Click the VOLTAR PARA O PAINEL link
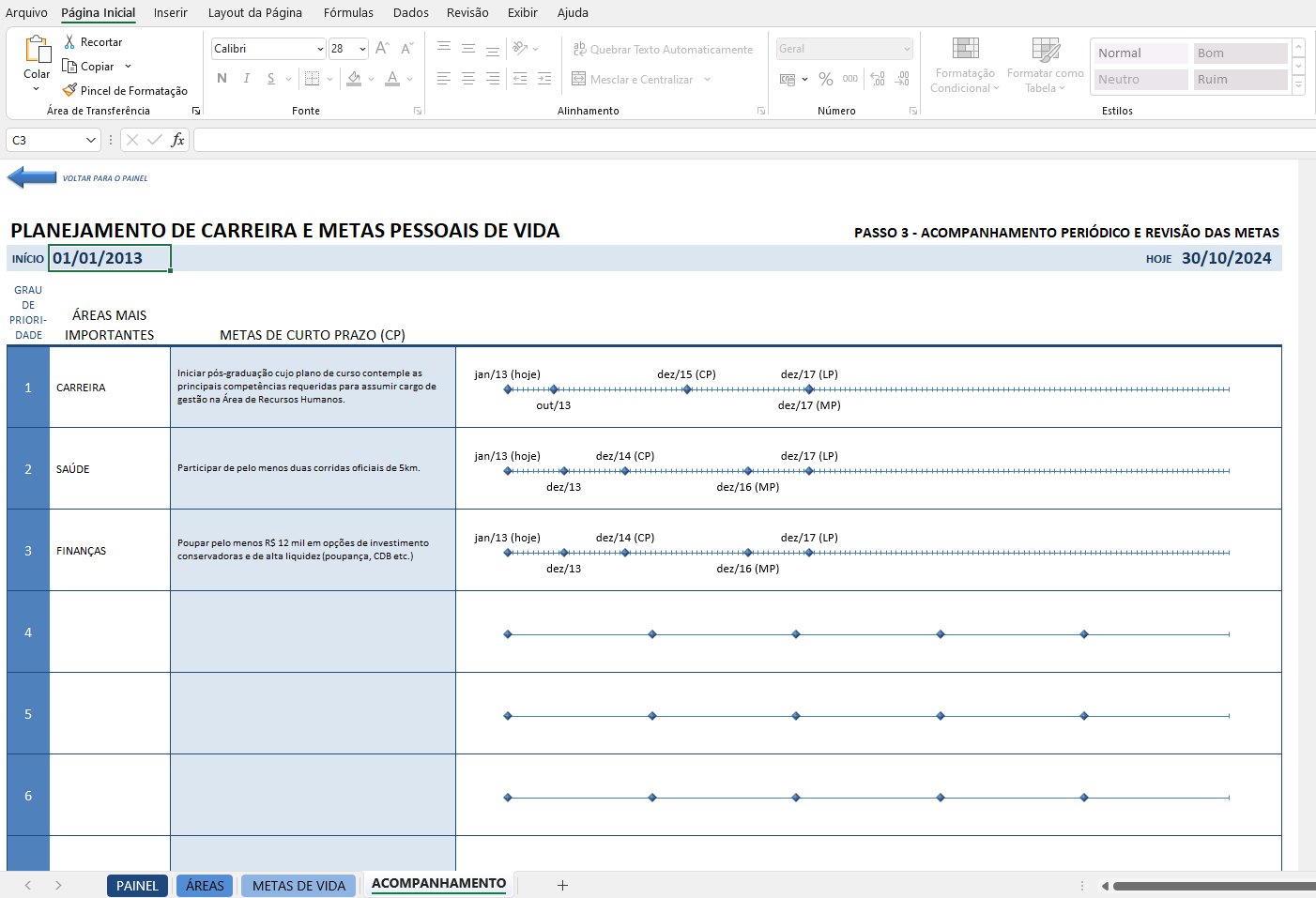Image resolution: width=1316 pixels, height=898 pixels. coord(105,178)
